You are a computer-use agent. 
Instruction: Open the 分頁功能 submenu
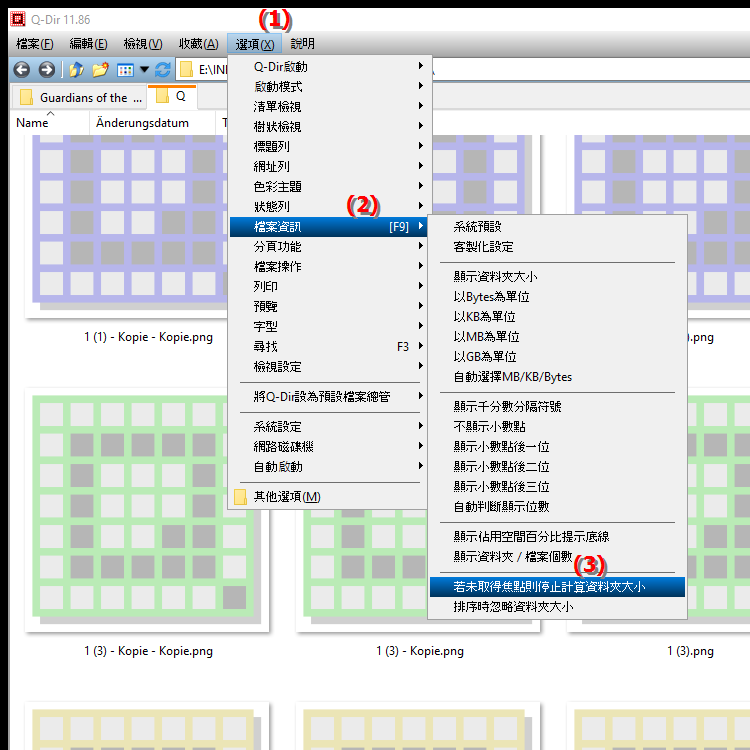point(330,247)
